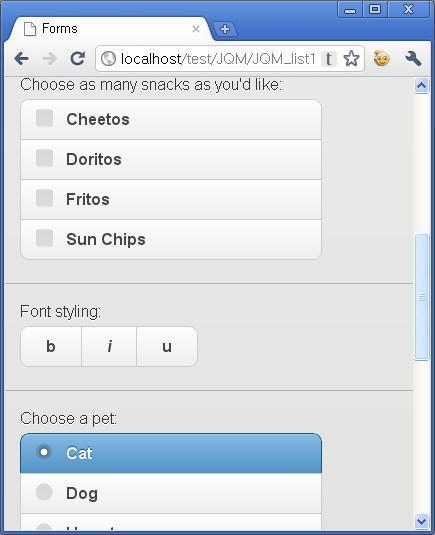The width and height of the screenshot is (435, 535).
Task: Bookmark this page with the star icon
Action: pos(351,59)
